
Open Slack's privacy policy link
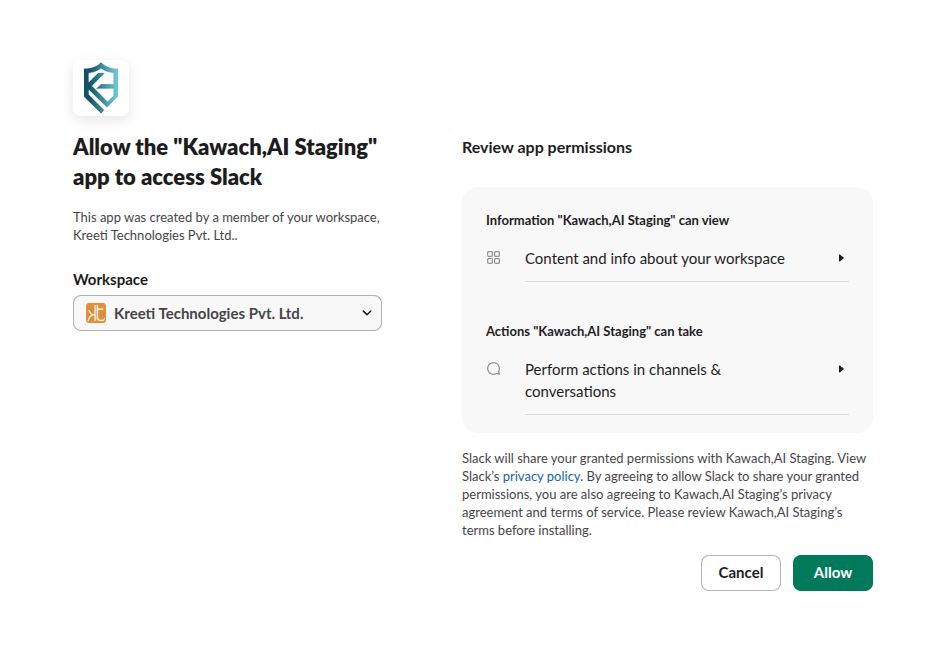tap(541, 476)
